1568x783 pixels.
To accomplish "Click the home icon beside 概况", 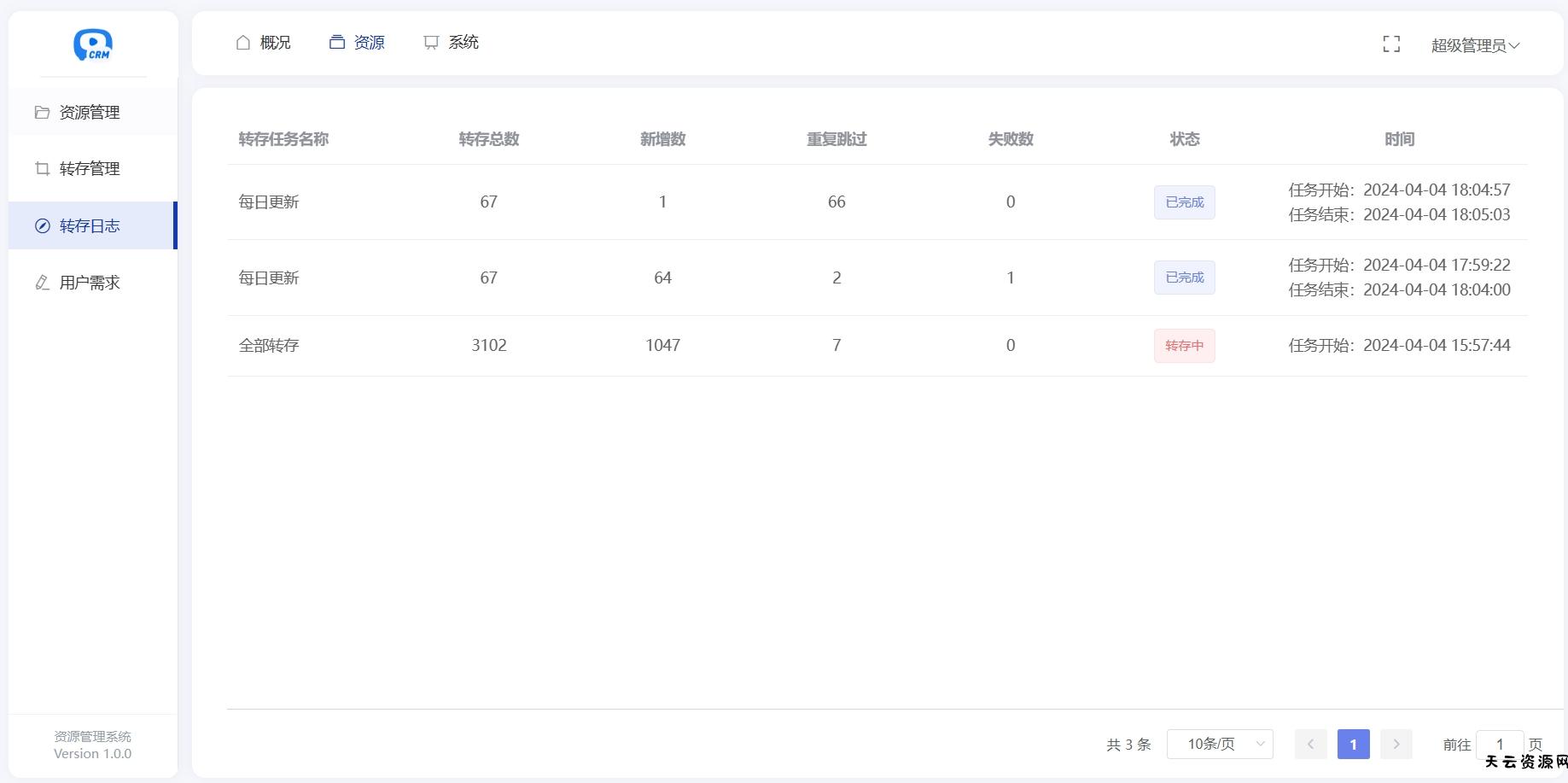I will (x=243, y=43).
